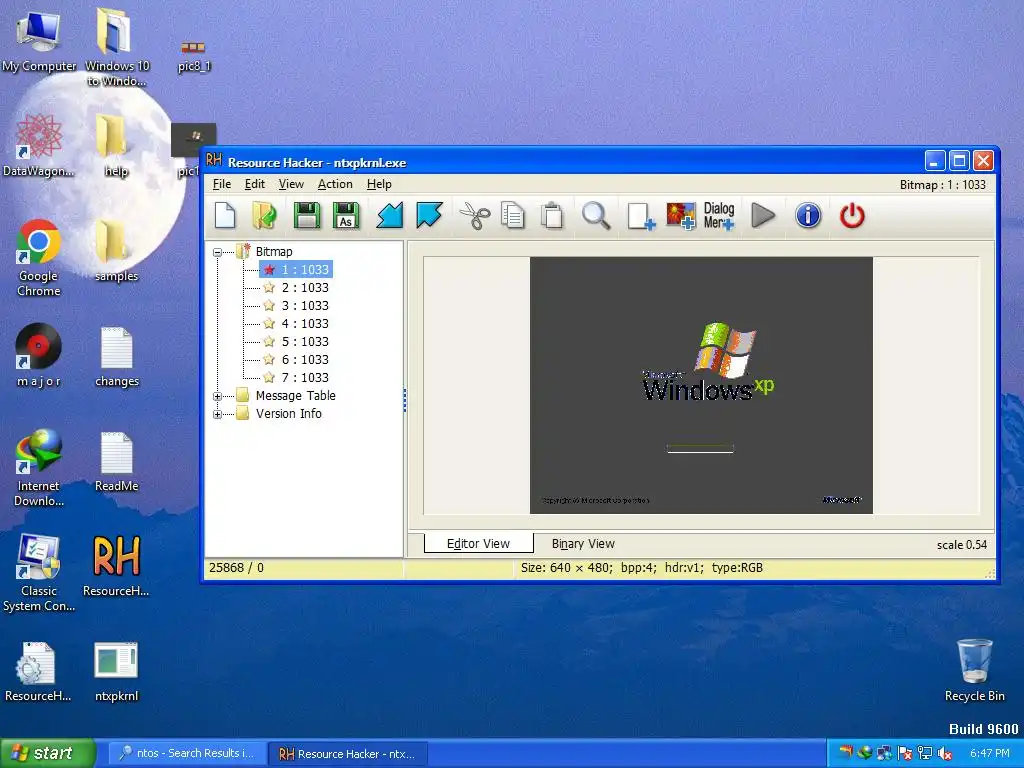The width and height of the screenshot is (1024, 768).
Task: Click the status bar size text
Action: click(642, 568)
